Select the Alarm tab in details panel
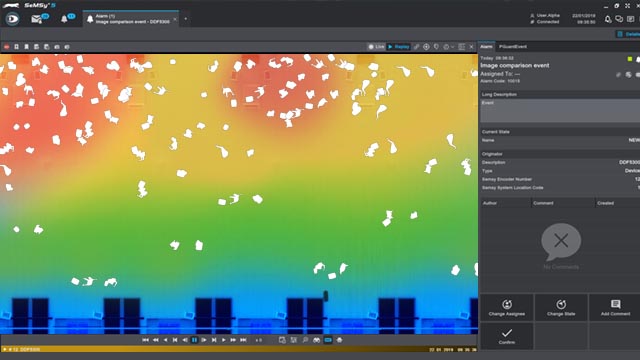 tap(486, 47)
